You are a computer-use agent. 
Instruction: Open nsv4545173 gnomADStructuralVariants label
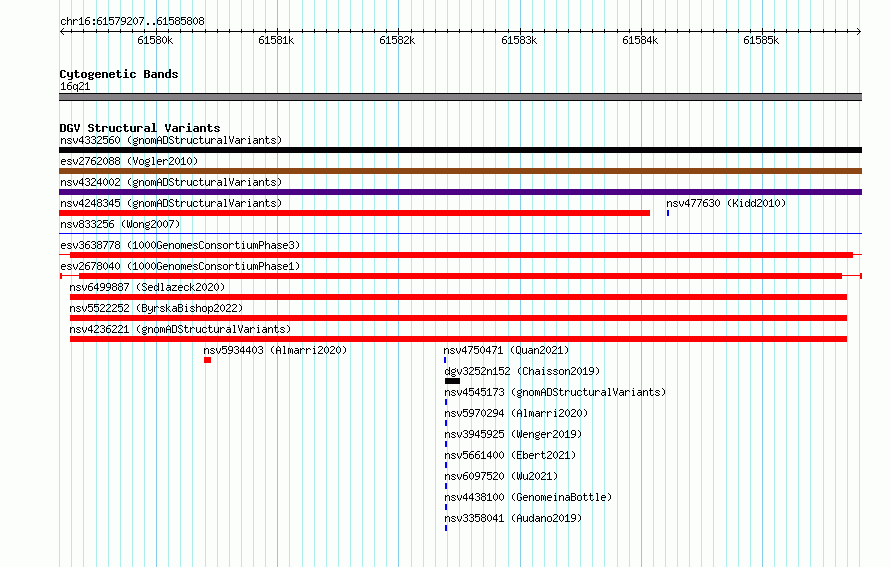pos(555,392)
